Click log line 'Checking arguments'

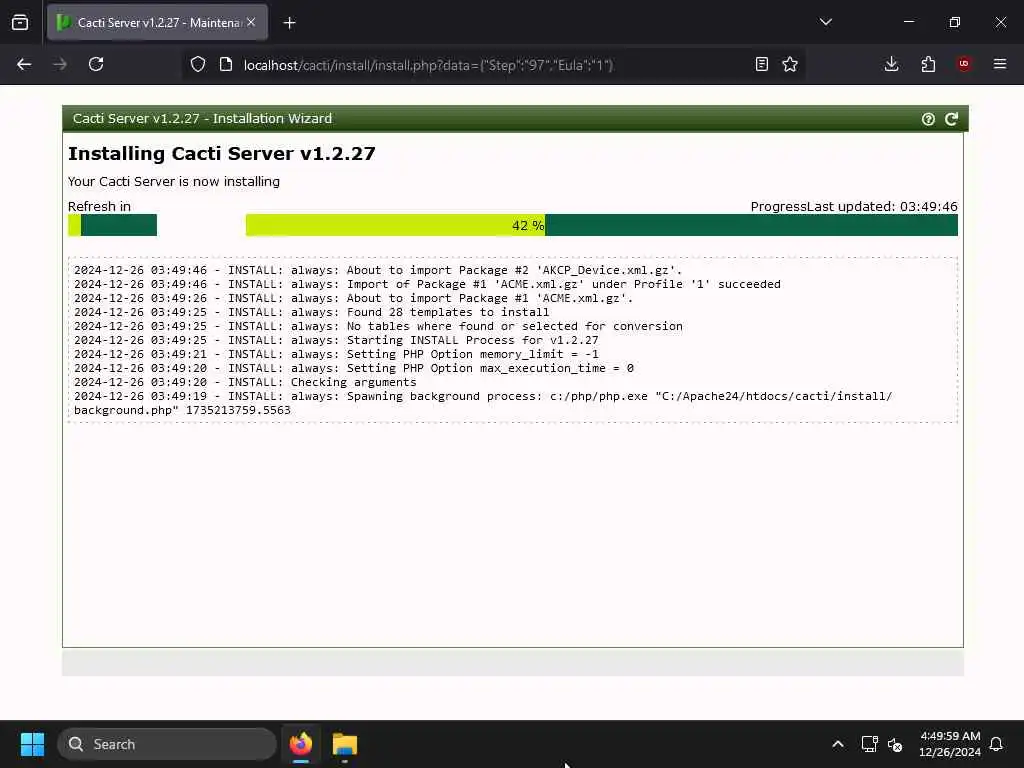point(245,382)
